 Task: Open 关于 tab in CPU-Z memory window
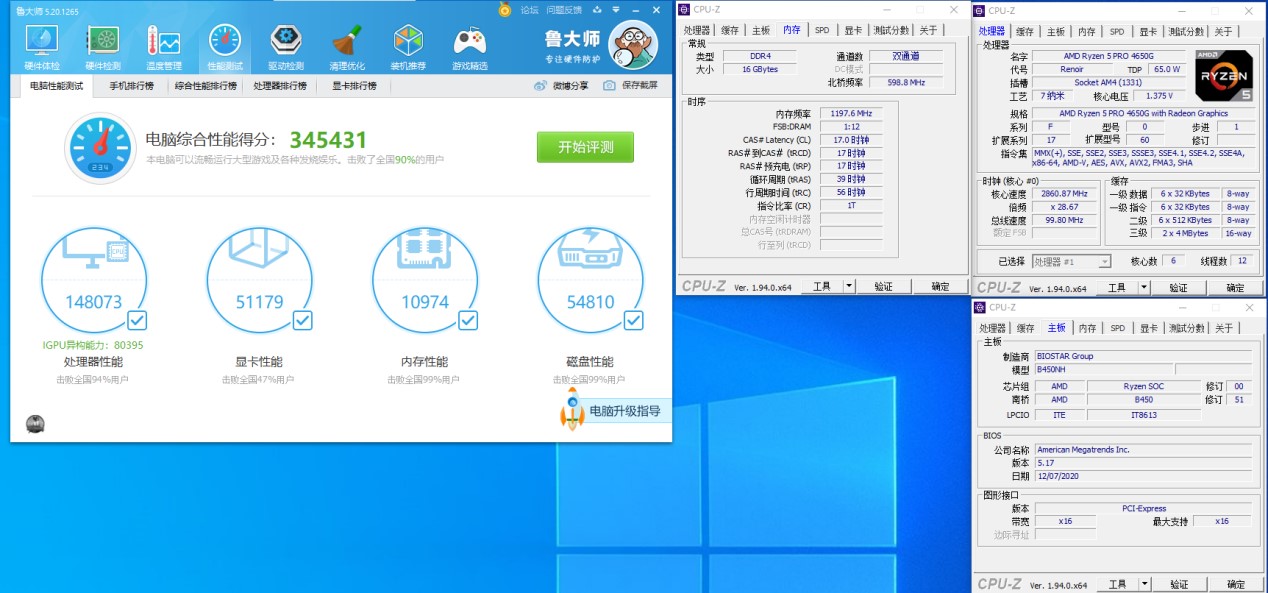coord(928,30)
